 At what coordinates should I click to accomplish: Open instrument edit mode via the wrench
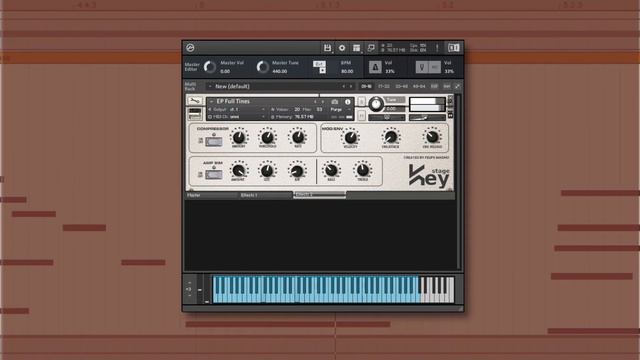pos(195,100)
